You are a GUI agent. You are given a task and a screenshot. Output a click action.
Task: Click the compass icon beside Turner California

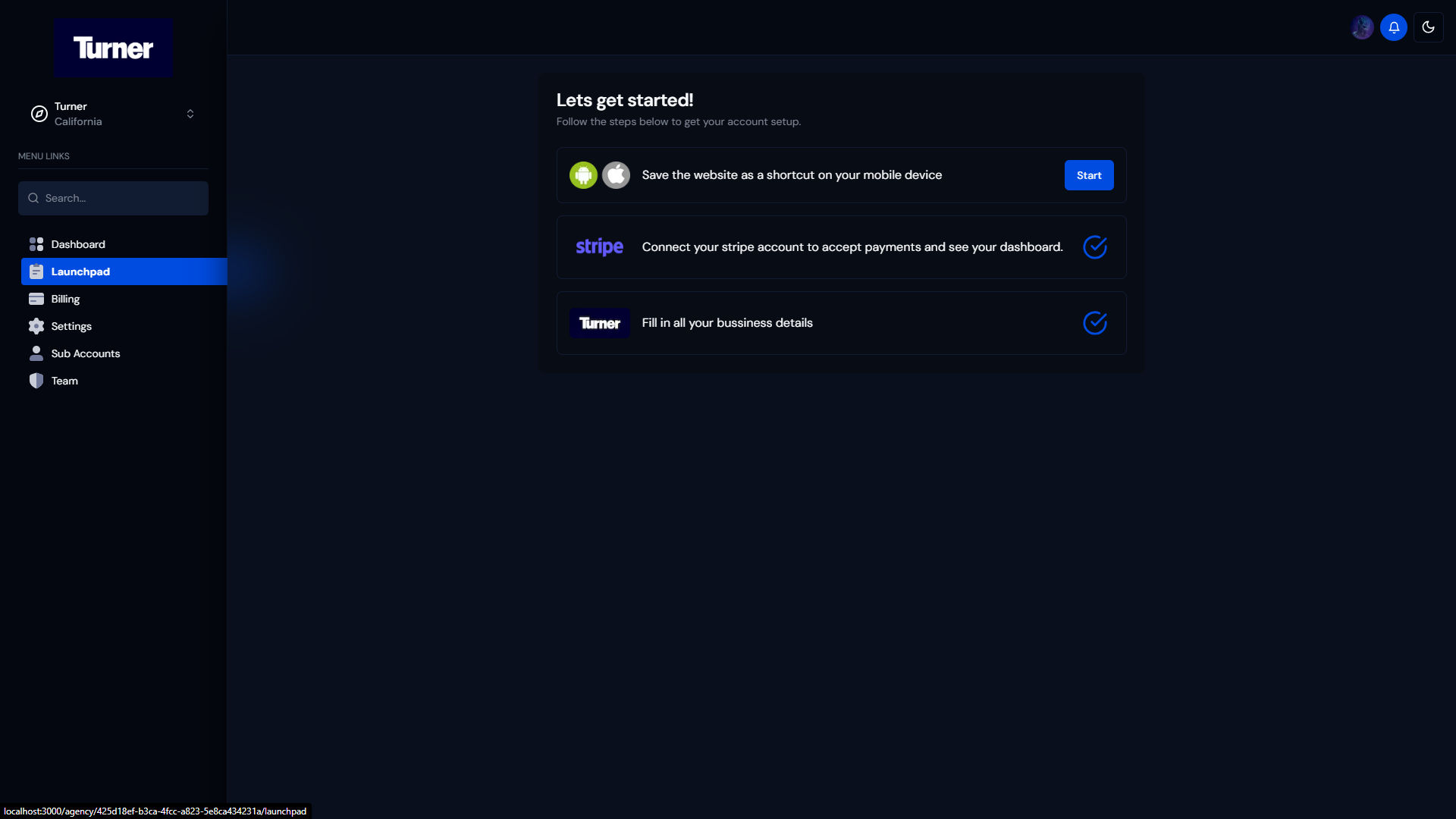click(39, 114)
